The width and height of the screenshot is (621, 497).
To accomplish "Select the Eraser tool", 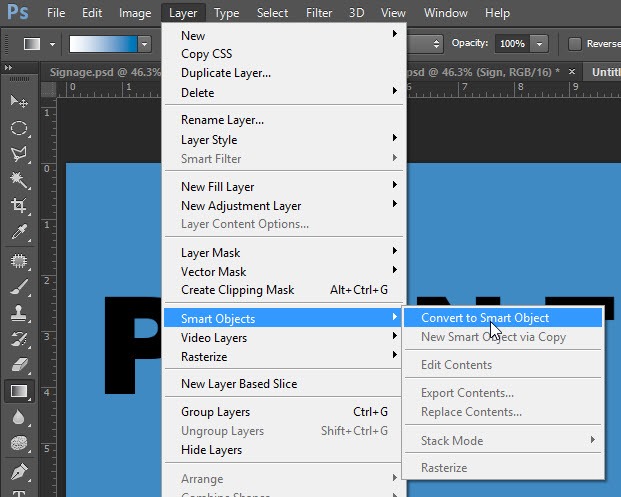I will tap(19, 365).
